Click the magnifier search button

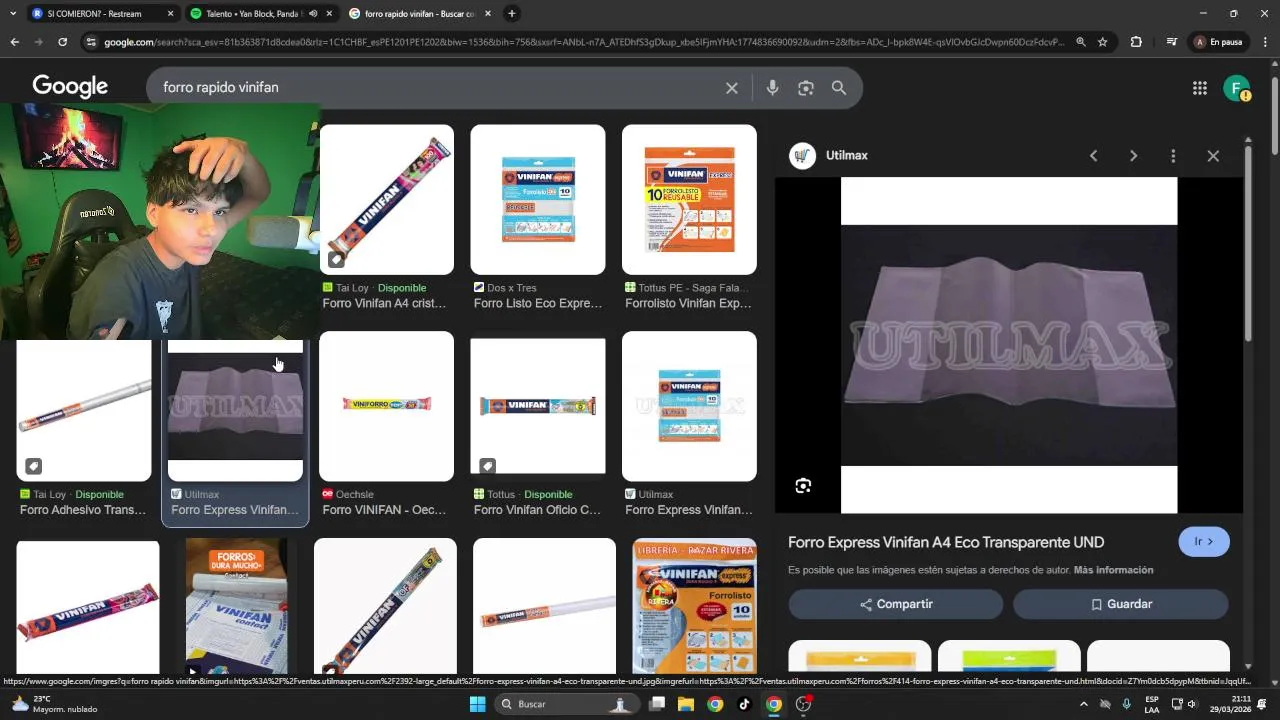pyautogui.click(x=839, y=88)
